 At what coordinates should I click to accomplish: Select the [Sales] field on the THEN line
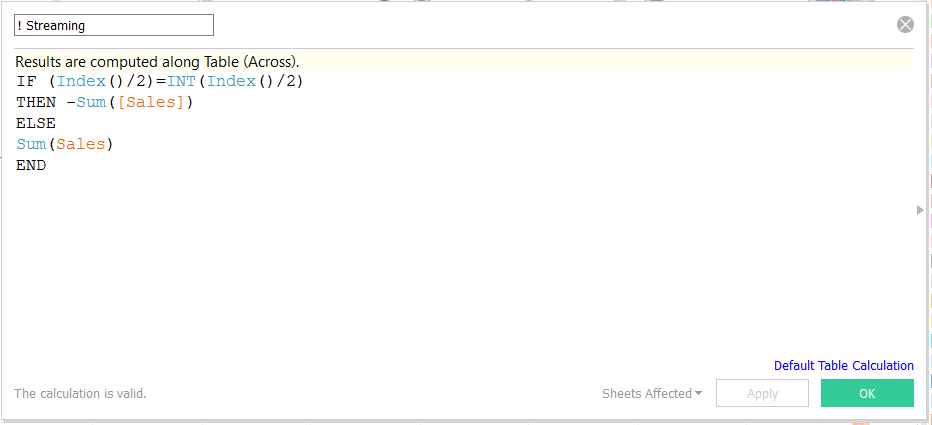coord(150,103)
